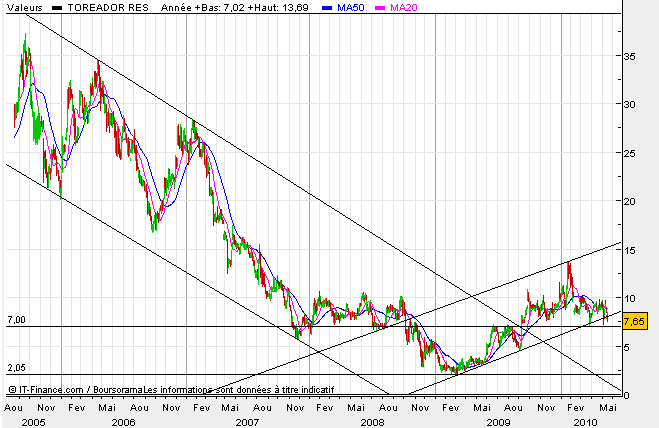Click the MA20 legend label
Image resolution: width=659 pixels, height=428 pixels.
coord(403,8)
